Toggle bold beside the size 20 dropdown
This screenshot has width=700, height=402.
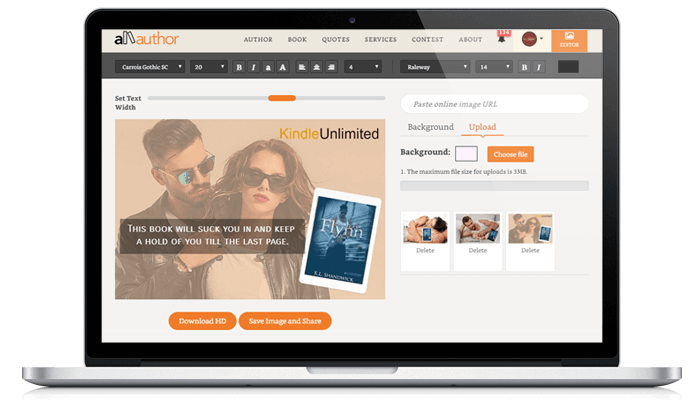coord(240,67)
